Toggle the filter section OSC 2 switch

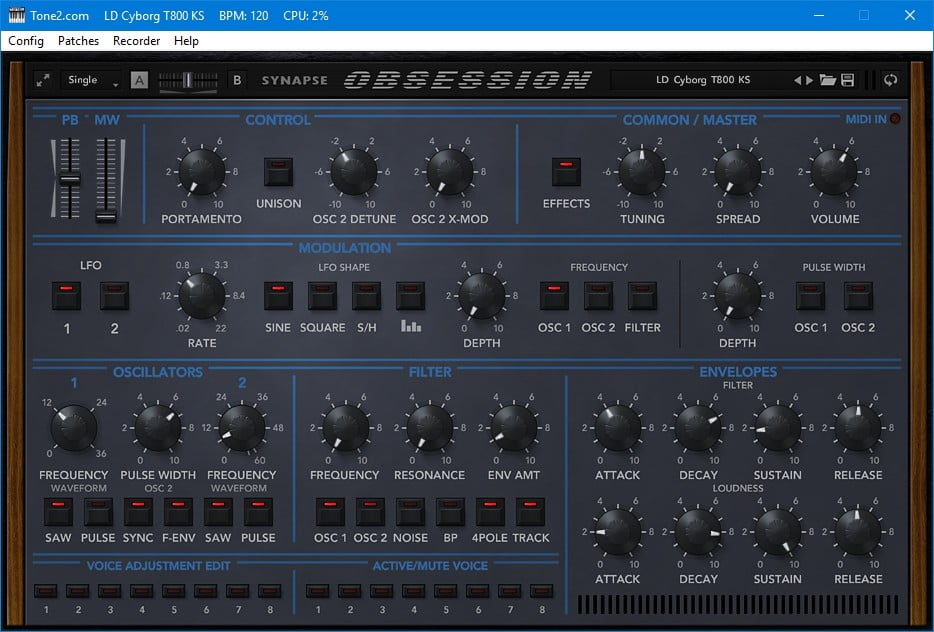370,512
